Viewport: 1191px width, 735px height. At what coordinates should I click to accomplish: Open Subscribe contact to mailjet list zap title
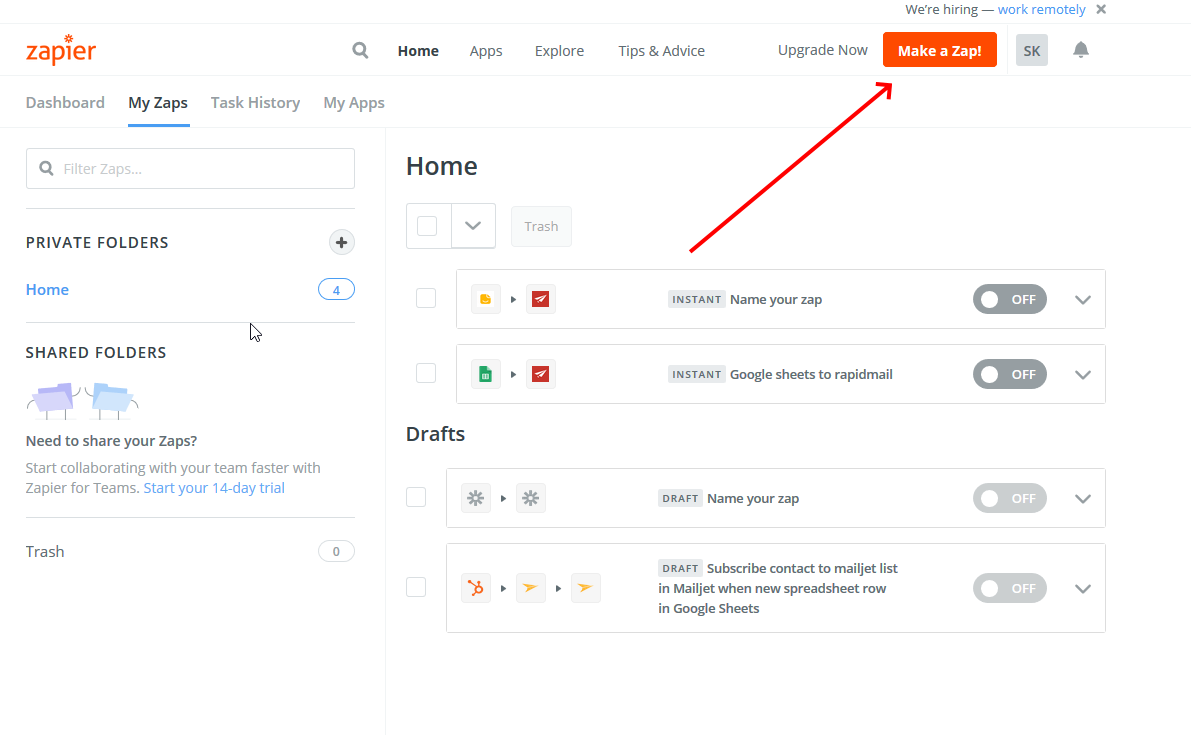click(779, 588)
